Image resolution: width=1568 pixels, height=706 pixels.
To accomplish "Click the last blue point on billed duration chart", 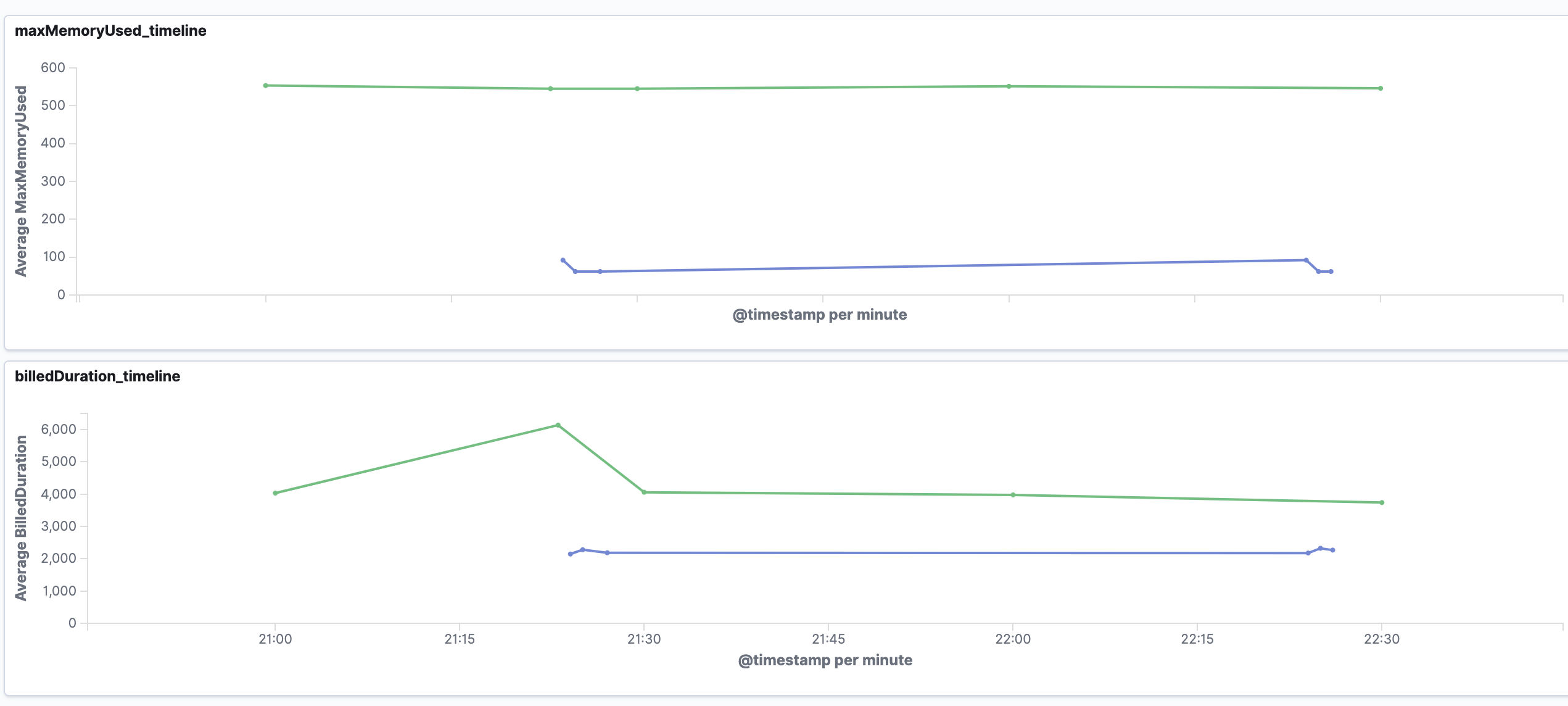I will coord(1332,550).
